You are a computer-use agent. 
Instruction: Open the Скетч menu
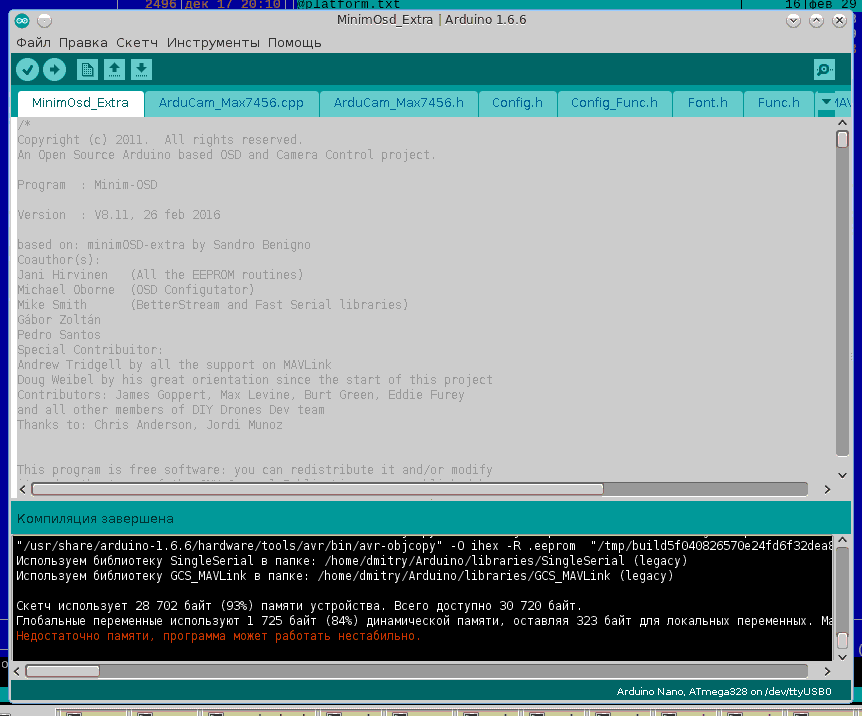(x=137, y=43)
